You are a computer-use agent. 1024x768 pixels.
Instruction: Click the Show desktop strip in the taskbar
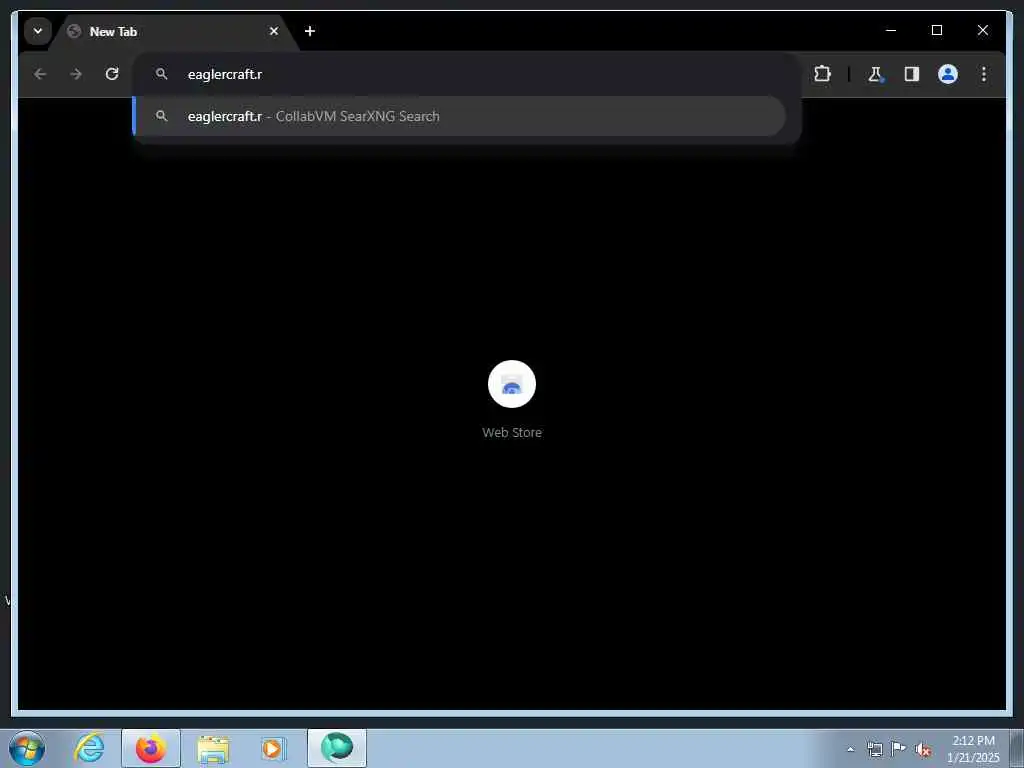(1017, 748)
